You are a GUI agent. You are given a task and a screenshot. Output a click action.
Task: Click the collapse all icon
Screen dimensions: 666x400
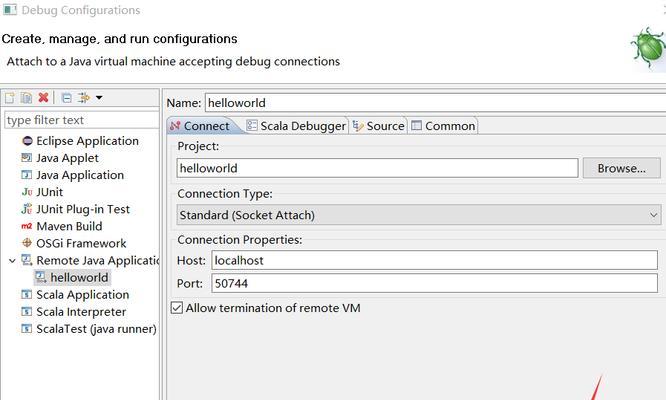coord(67,98)
